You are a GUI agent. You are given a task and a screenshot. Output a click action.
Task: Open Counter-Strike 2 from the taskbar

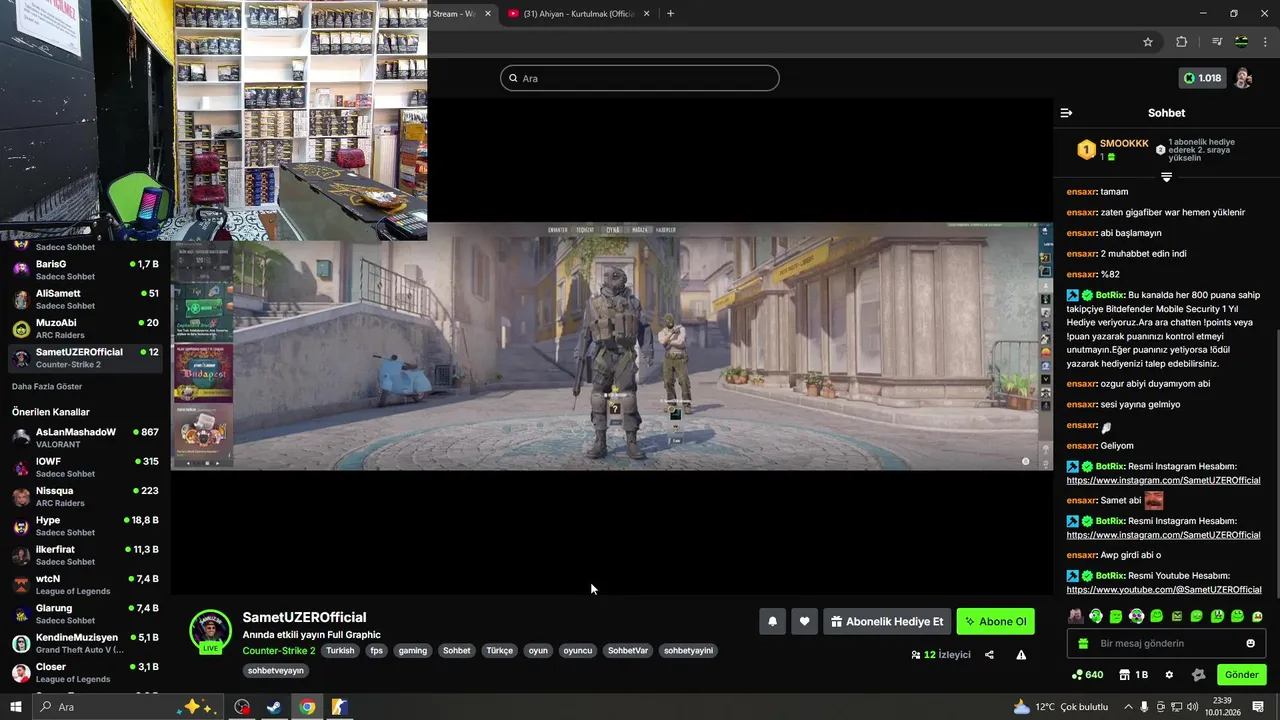(x=339, y=707)
